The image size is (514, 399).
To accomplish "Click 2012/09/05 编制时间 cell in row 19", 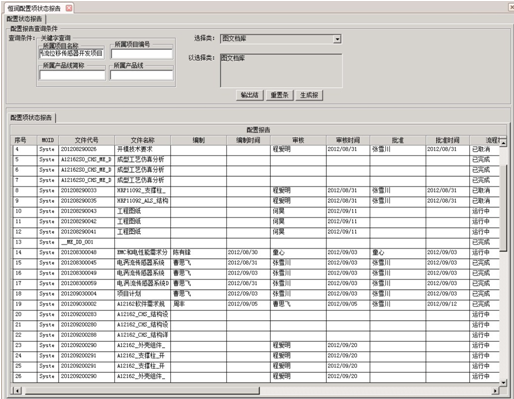I will tap(248, 304).
